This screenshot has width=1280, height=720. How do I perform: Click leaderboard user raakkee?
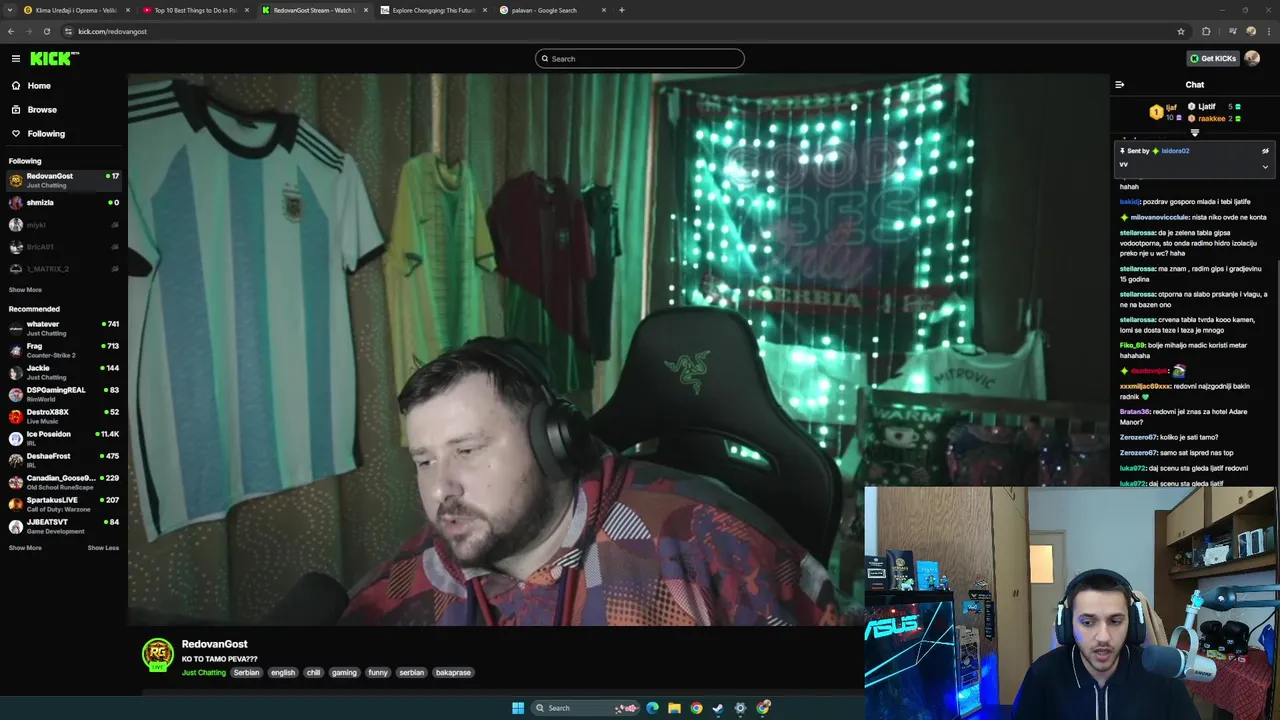1212,118
